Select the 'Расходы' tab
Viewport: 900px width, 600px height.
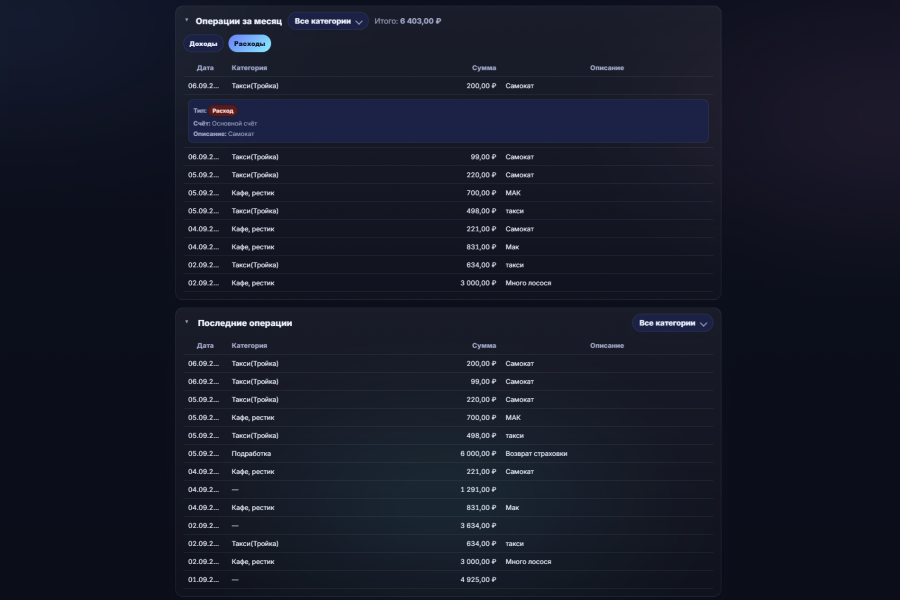point(250,44)
